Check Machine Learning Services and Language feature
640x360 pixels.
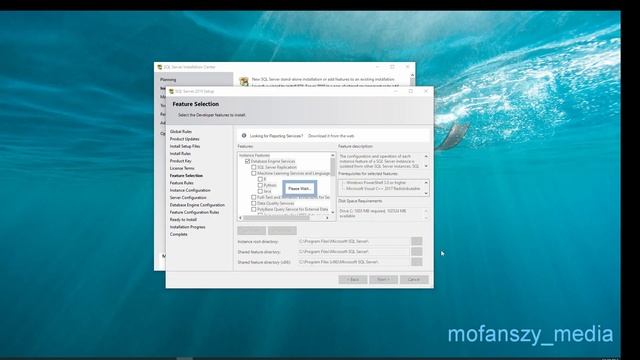(x=254, y=173)
